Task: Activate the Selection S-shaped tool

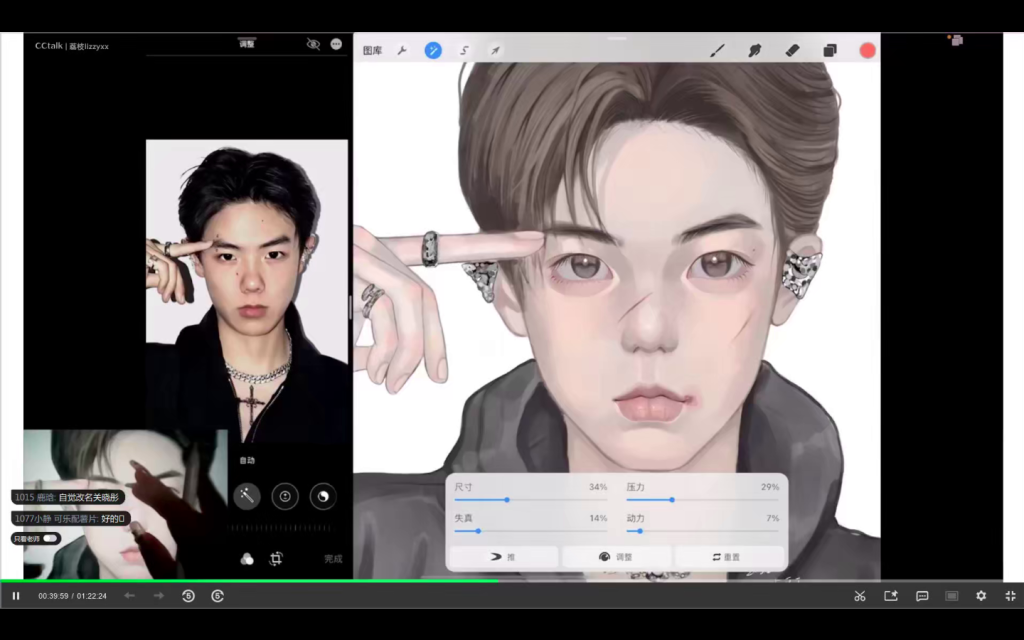Action: tap(464, 50)
